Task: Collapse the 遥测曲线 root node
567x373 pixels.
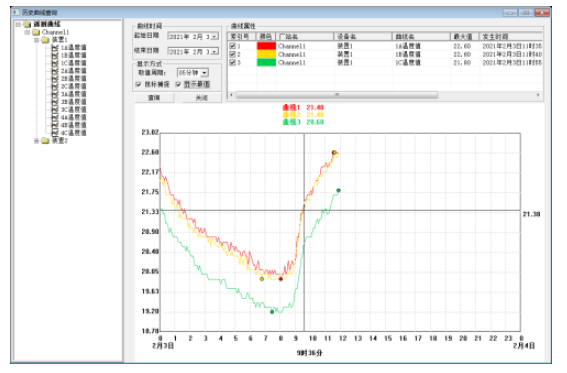Action: point(18,24)
